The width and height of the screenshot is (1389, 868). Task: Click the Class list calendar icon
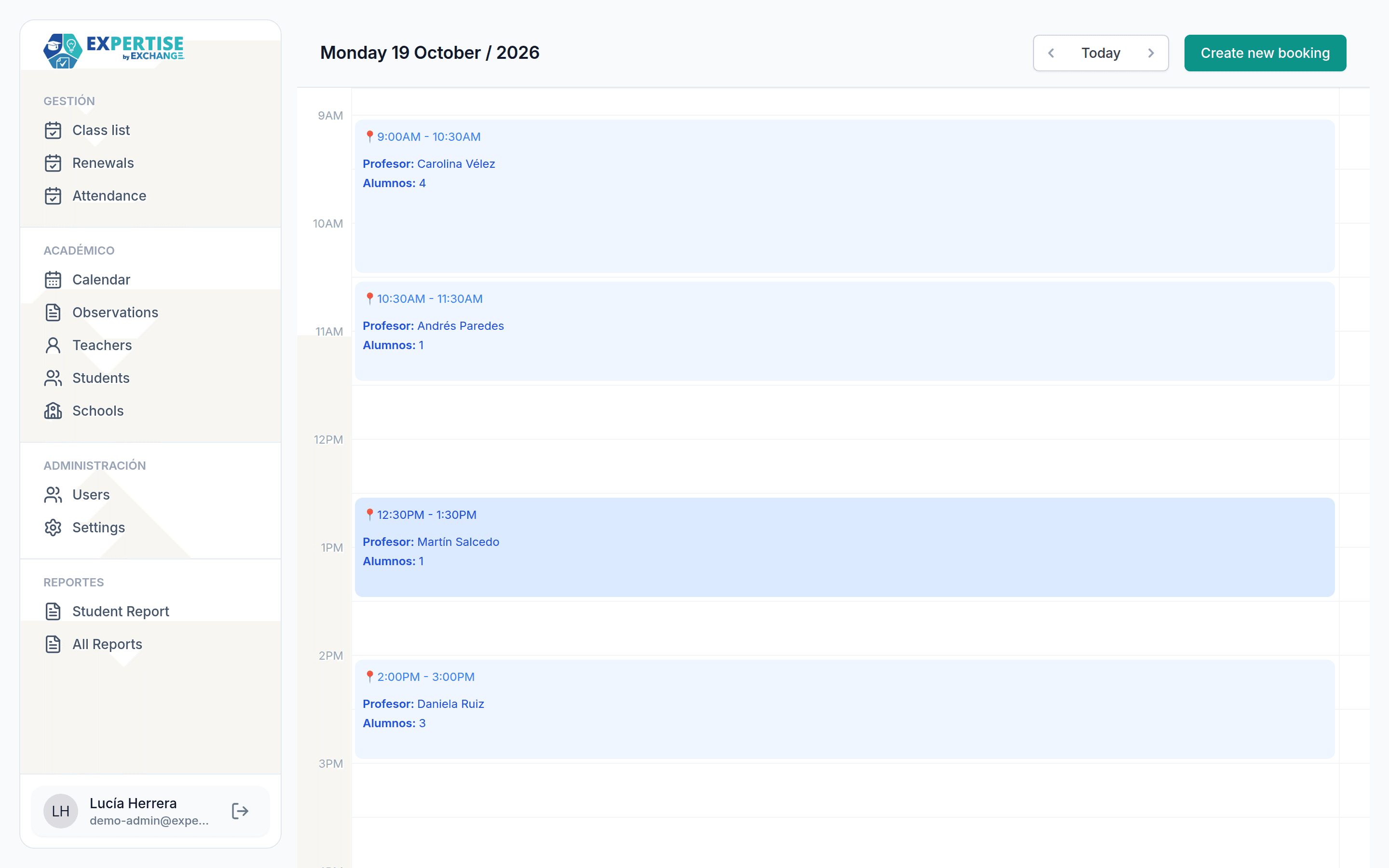[53, 130]
